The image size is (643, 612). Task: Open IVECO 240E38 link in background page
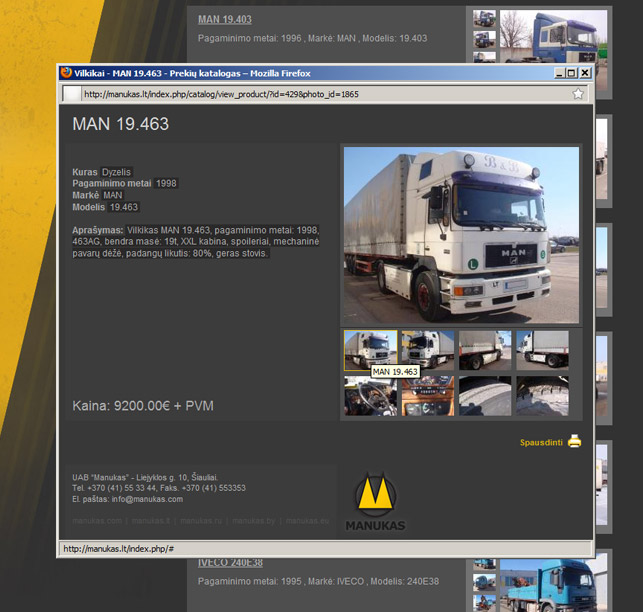click(x=230, y=562)
